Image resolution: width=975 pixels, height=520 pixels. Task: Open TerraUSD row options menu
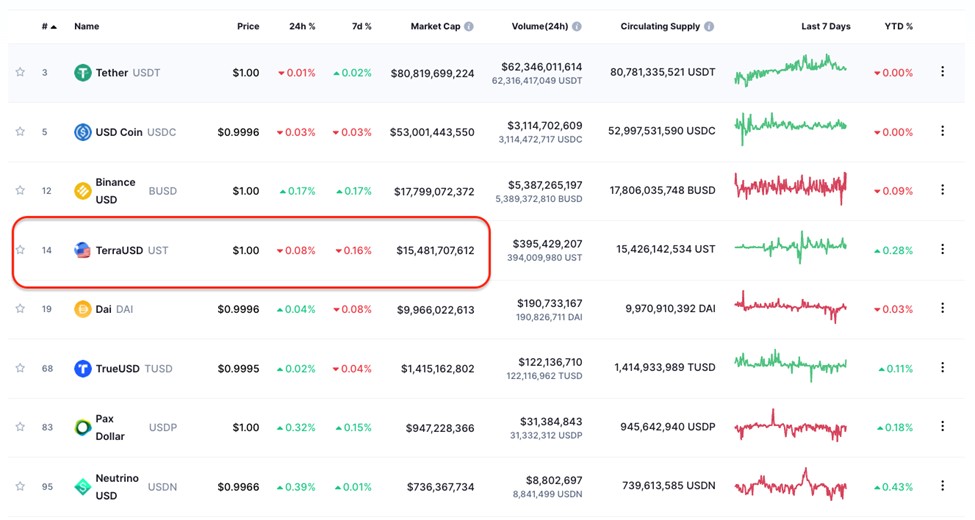(942, 250)
